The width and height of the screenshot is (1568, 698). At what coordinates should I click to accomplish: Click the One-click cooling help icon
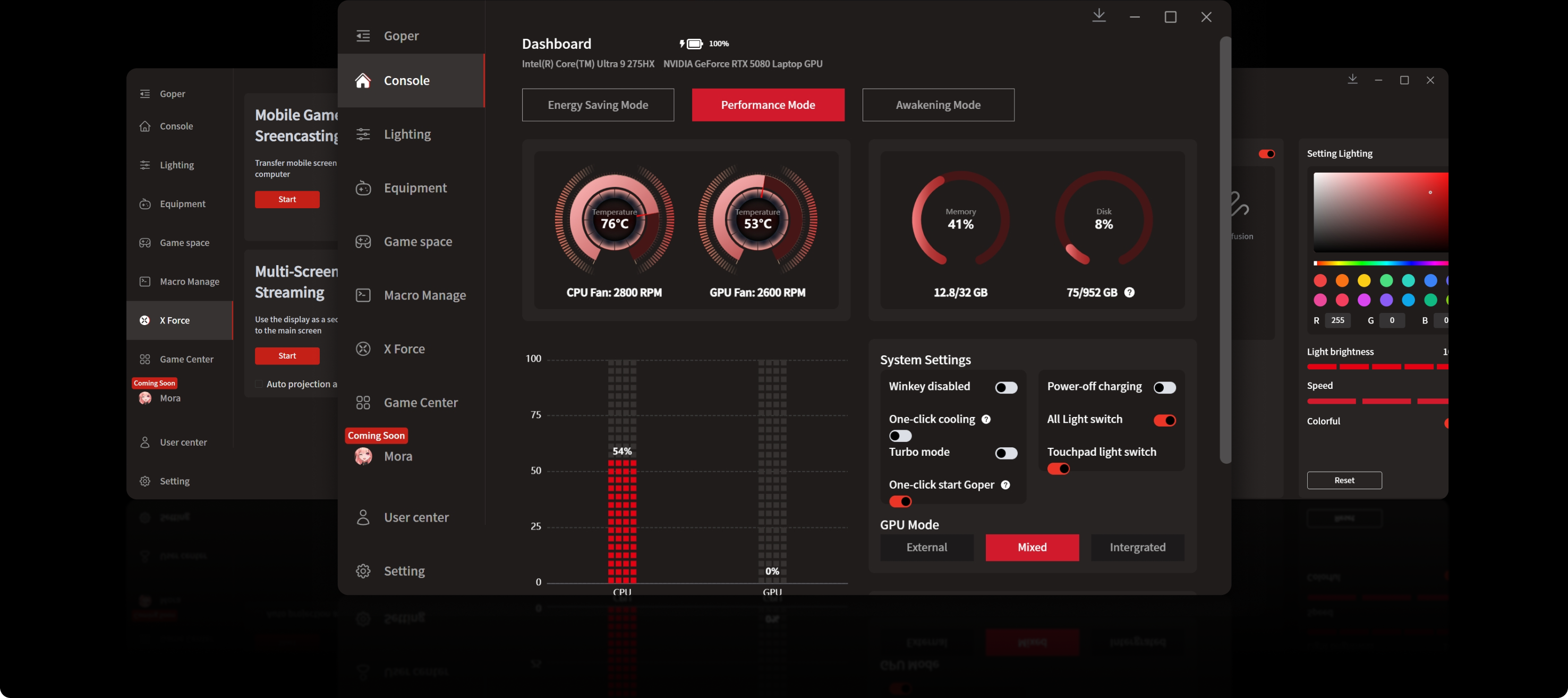(x=986, y=419)
